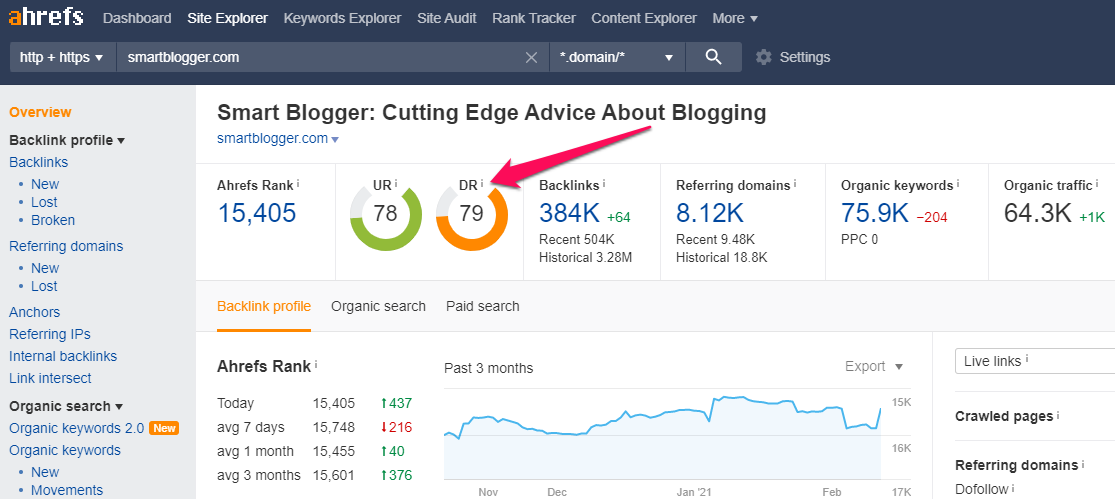Viewport: 1115px width, 499px height.
Task: Click the 8.12K referring domains value
Action: tap(710, 213)
